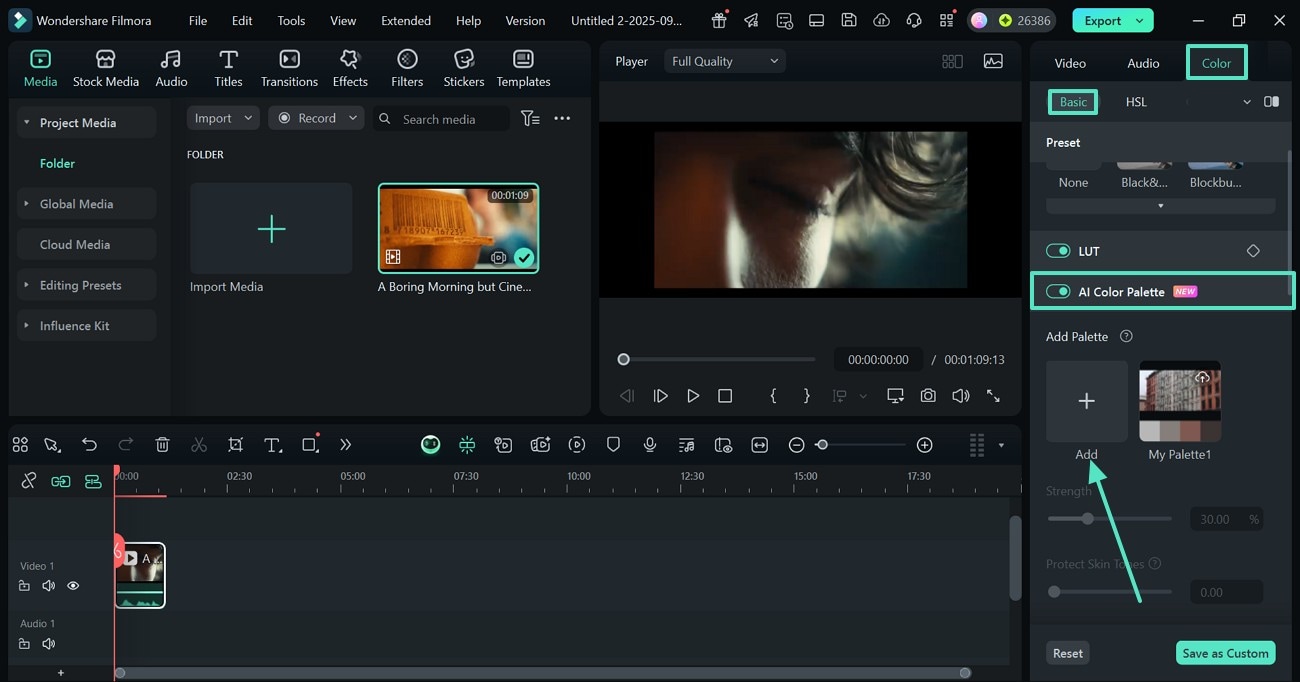This screenshot has width=1300, height=682.
Task: Take a snapshot with the camera icon
Action: [928, 396]
